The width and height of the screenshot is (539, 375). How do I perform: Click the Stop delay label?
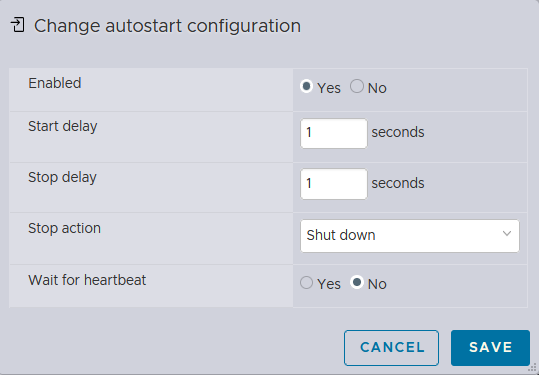click(62, 177)
